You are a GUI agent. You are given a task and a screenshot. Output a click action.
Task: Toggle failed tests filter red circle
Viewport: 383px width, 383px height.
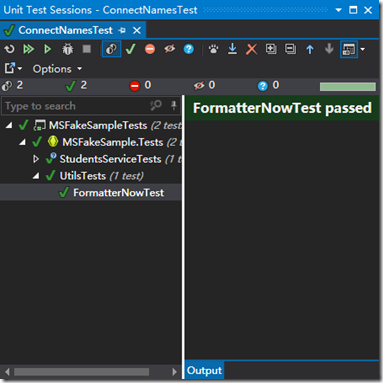point(150,49)
